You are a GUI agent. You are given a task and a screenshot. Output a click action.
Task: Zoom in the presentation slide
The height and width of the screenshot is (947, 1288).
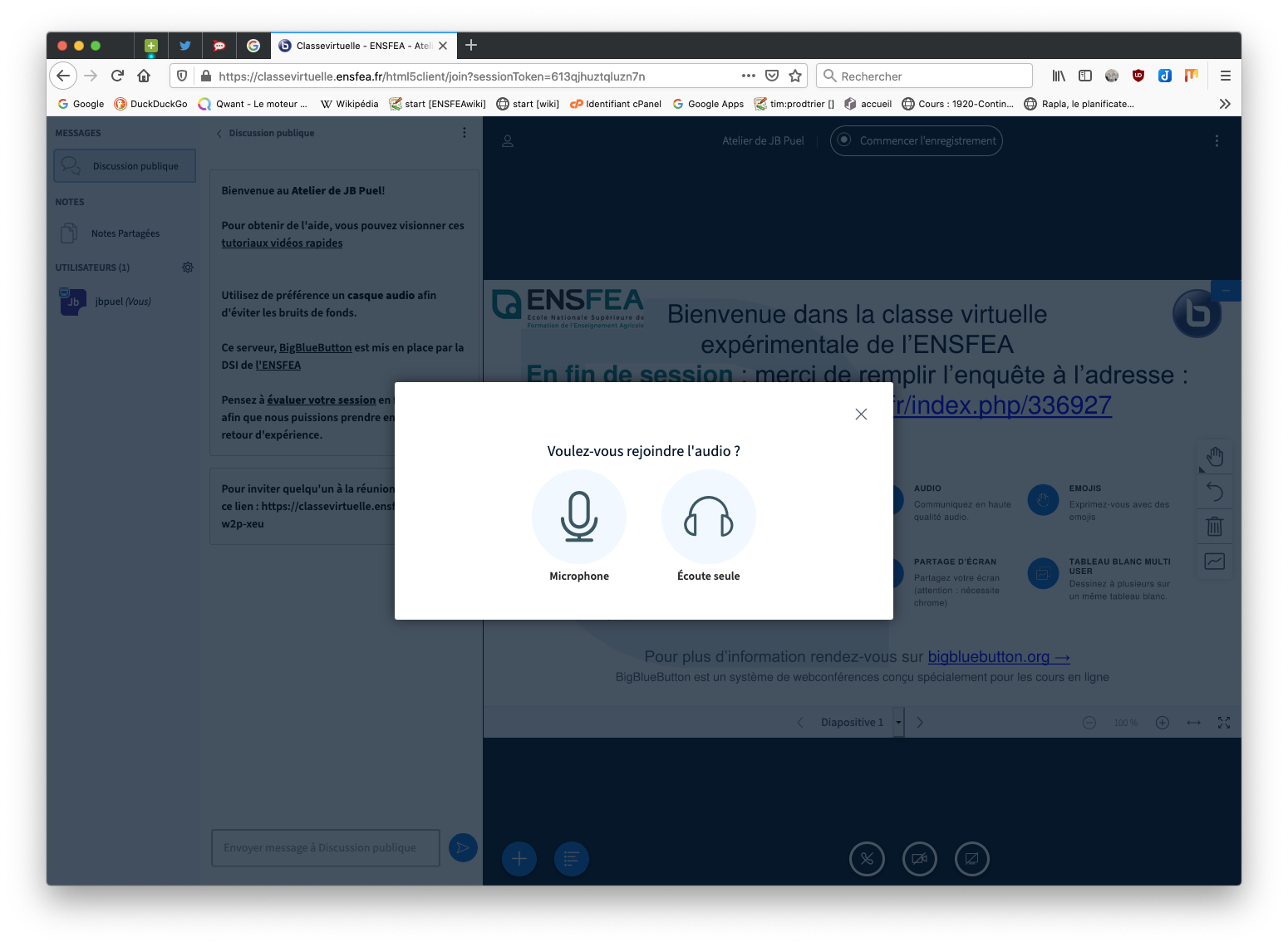click(1163, 723)
